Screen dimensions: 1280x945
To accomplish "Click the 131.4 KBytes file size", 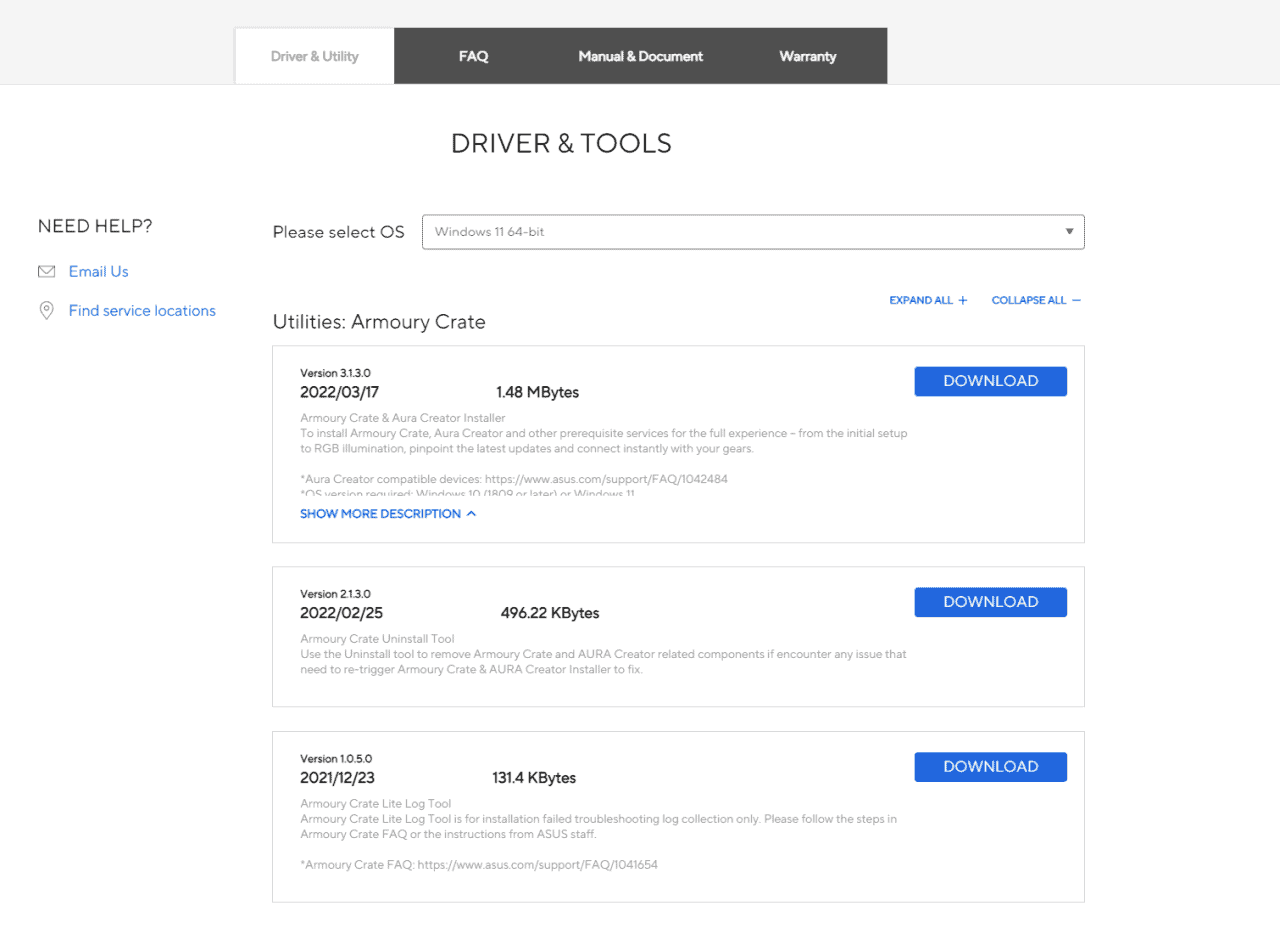I will pyautogui.click(x=534, y=778).
